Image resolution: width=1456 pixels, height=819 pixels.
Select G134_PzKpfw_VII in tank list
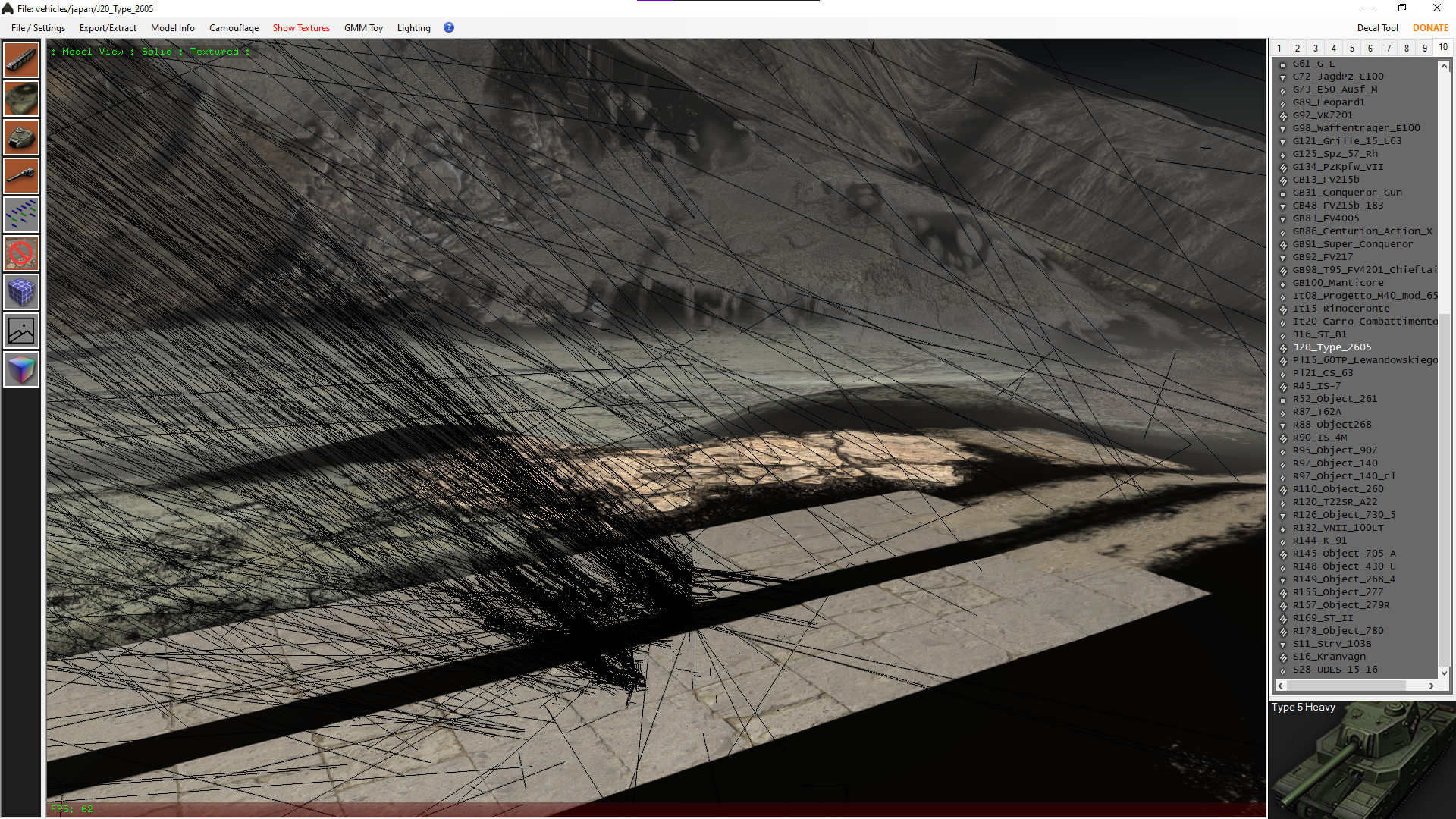coord(1338,167)
